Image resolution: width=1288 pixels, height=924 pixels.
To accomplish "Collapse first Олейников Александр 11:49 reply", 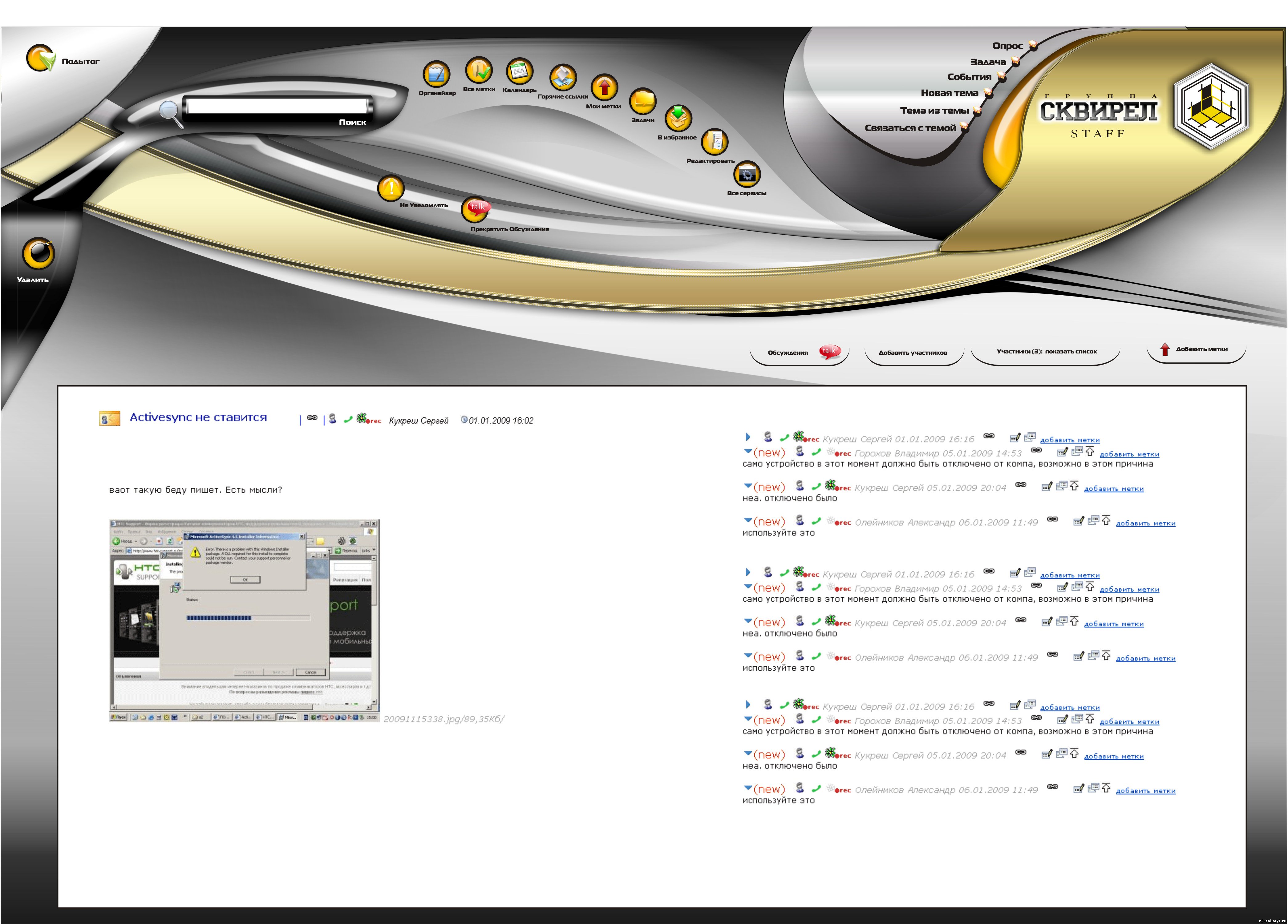I will tap(748, 520).
